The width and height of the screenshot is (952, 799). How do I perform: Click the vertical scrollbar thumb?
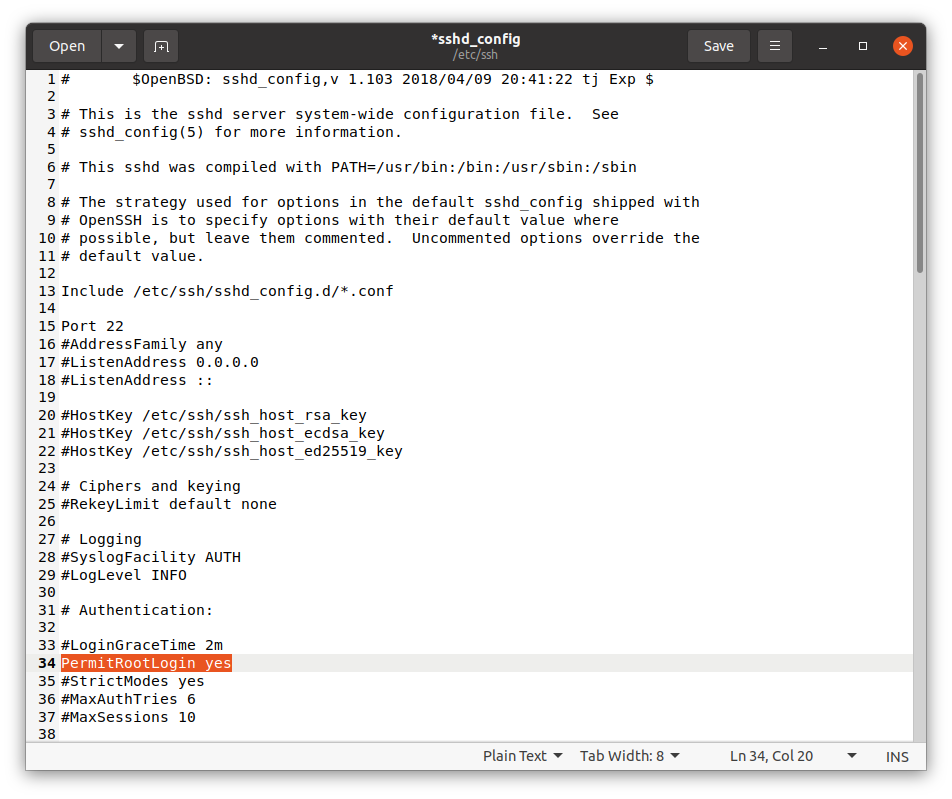coord(920,173)
